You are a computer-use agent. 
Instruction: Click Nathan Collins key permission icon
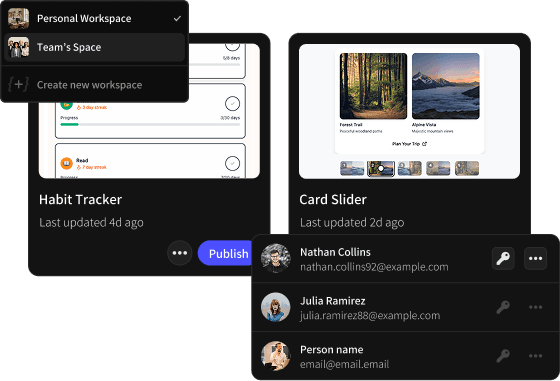coord(503,258)
